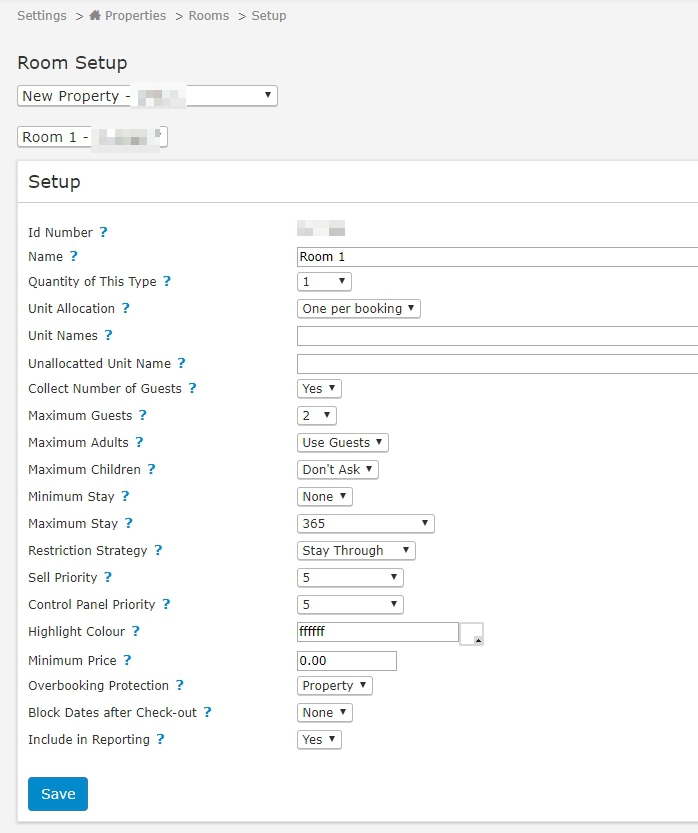
Task: Click the Setup breadcrumb link
Action: coord(269,15)
